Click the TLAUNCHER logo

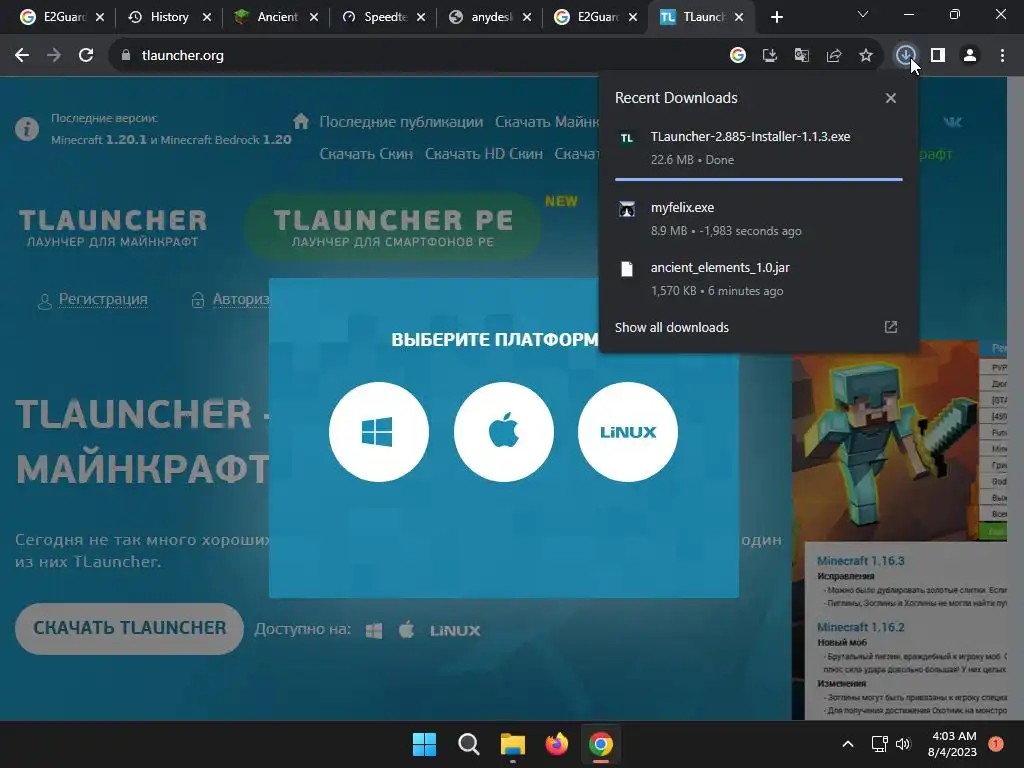pyautogui.click(x=112, y=228)
